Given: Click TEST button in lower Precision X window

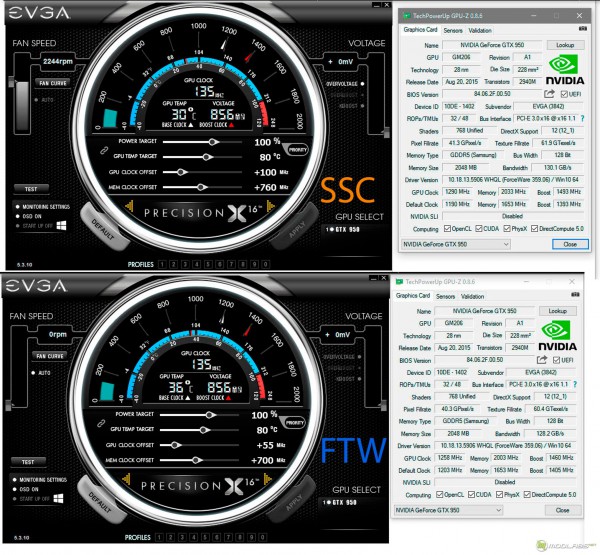Looking at the screenshot, I should [x=28, y=462].
